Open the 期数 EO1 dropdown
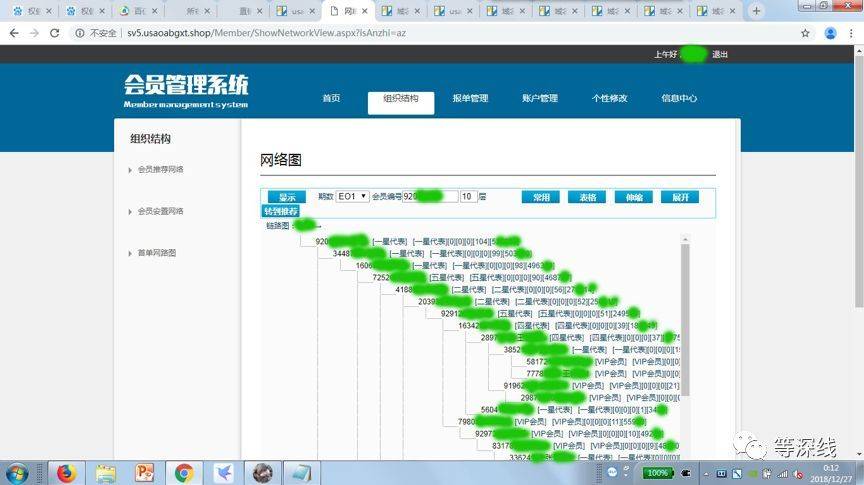864x485 pixels. click(x=352, y=197)
